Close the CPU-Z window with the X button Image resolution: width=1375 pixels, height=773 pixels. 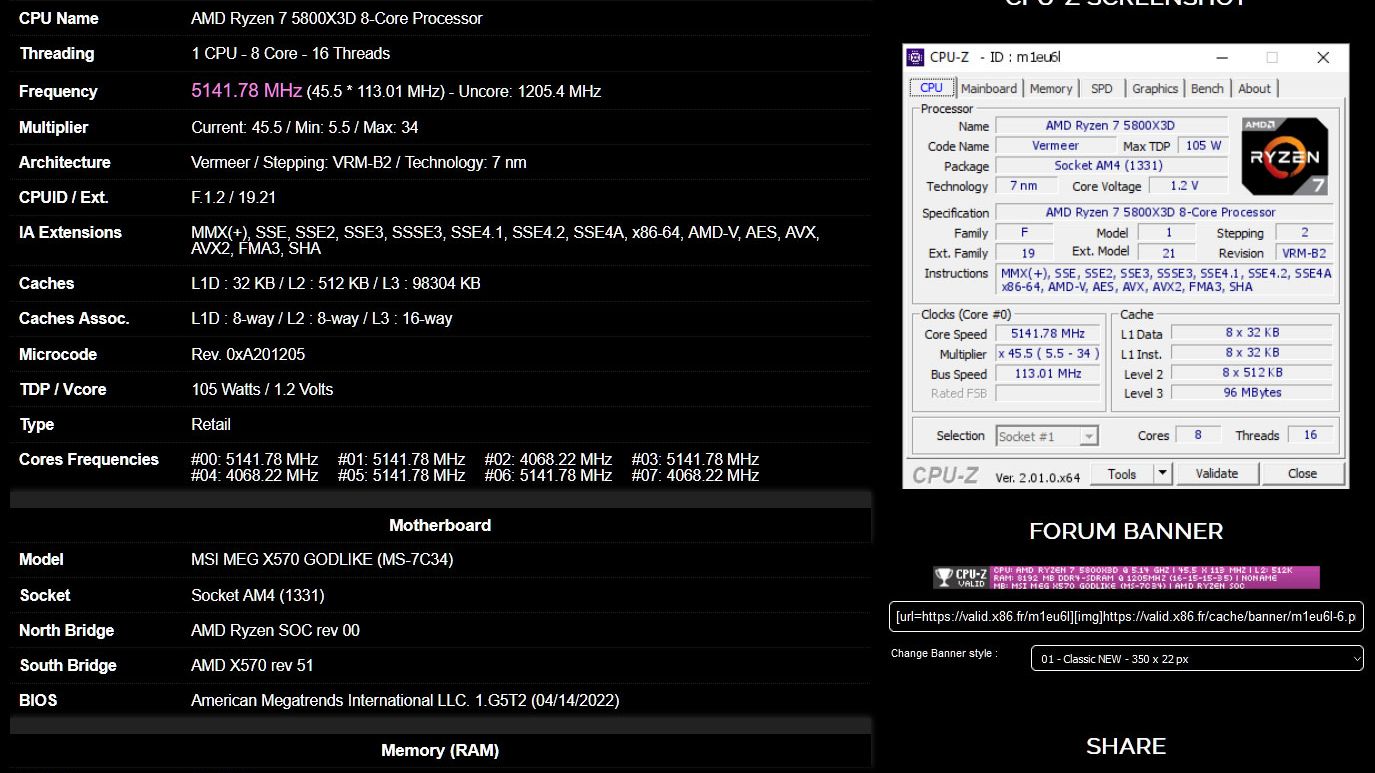pos(1323,58)
